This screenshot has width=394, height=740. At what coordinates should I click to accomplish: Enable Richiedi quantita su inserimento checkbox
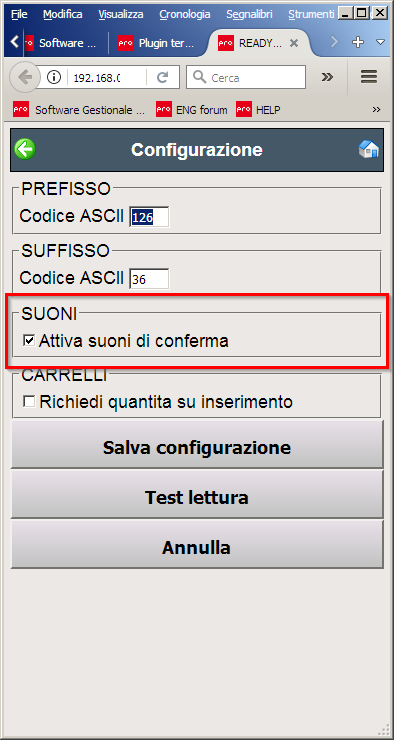[29, 402]
